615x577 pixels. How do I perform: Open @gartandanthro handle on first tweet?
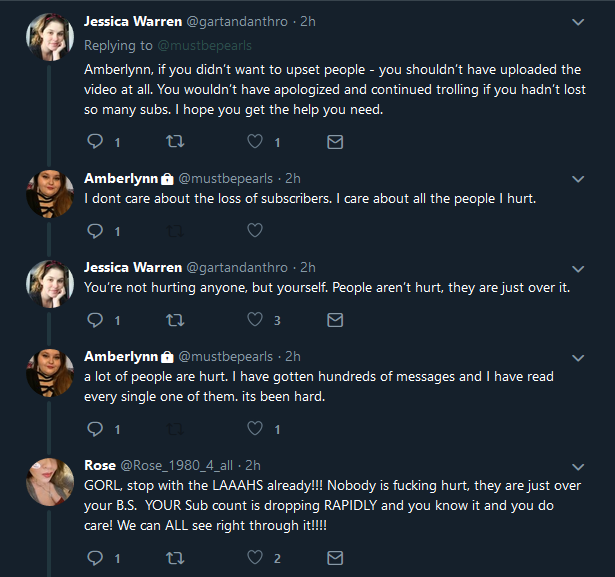[237, 22]
